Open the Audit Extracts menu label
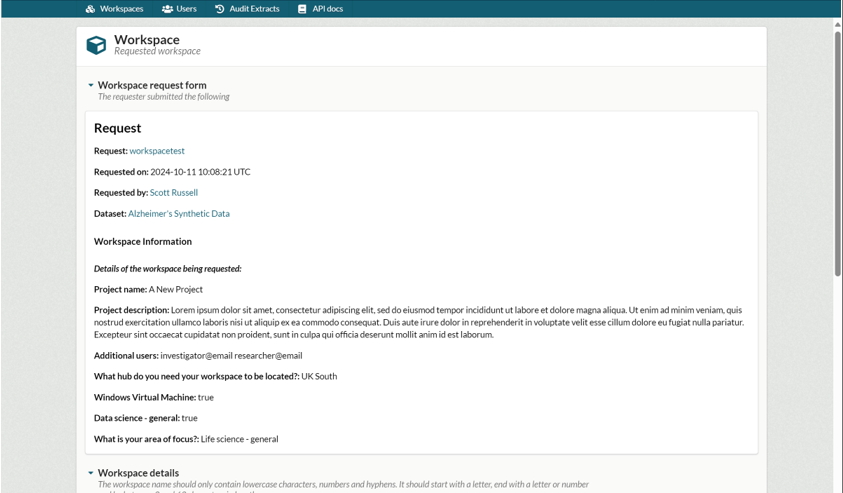The height and width of the screenshot is (493, 843). (x=254, y=9)
